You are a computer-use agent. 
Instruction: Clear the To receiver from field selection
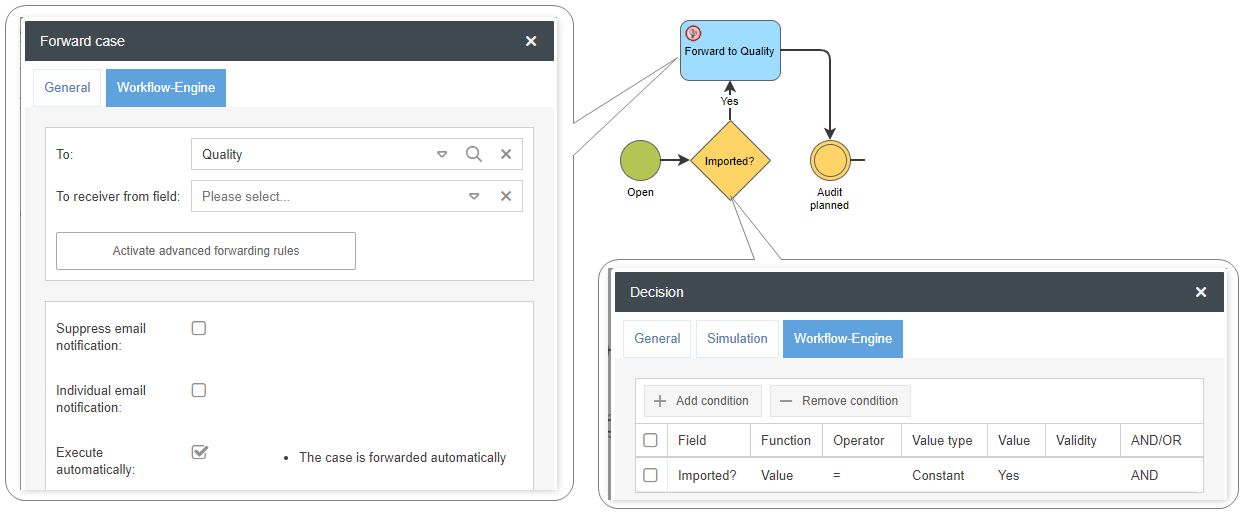point(506,196)
